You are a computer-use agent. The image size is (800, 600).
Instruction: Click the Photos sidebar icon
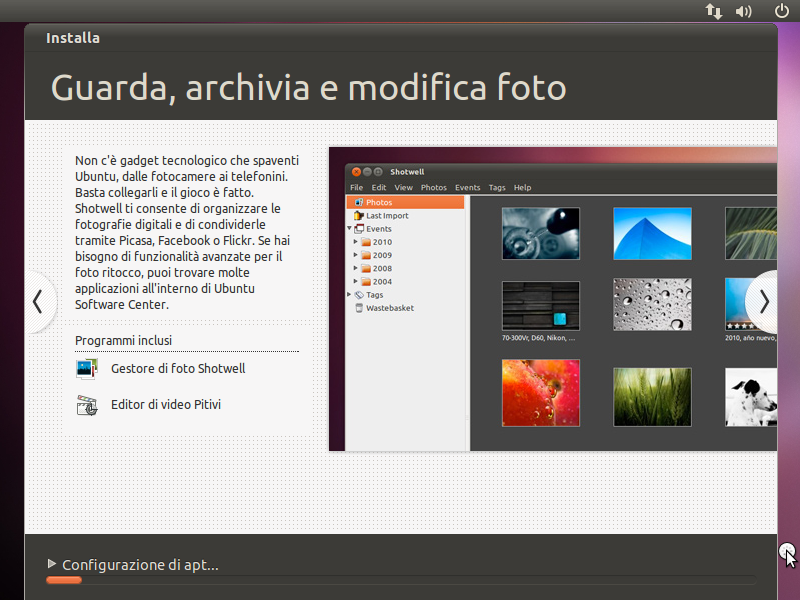coord(359,203)
